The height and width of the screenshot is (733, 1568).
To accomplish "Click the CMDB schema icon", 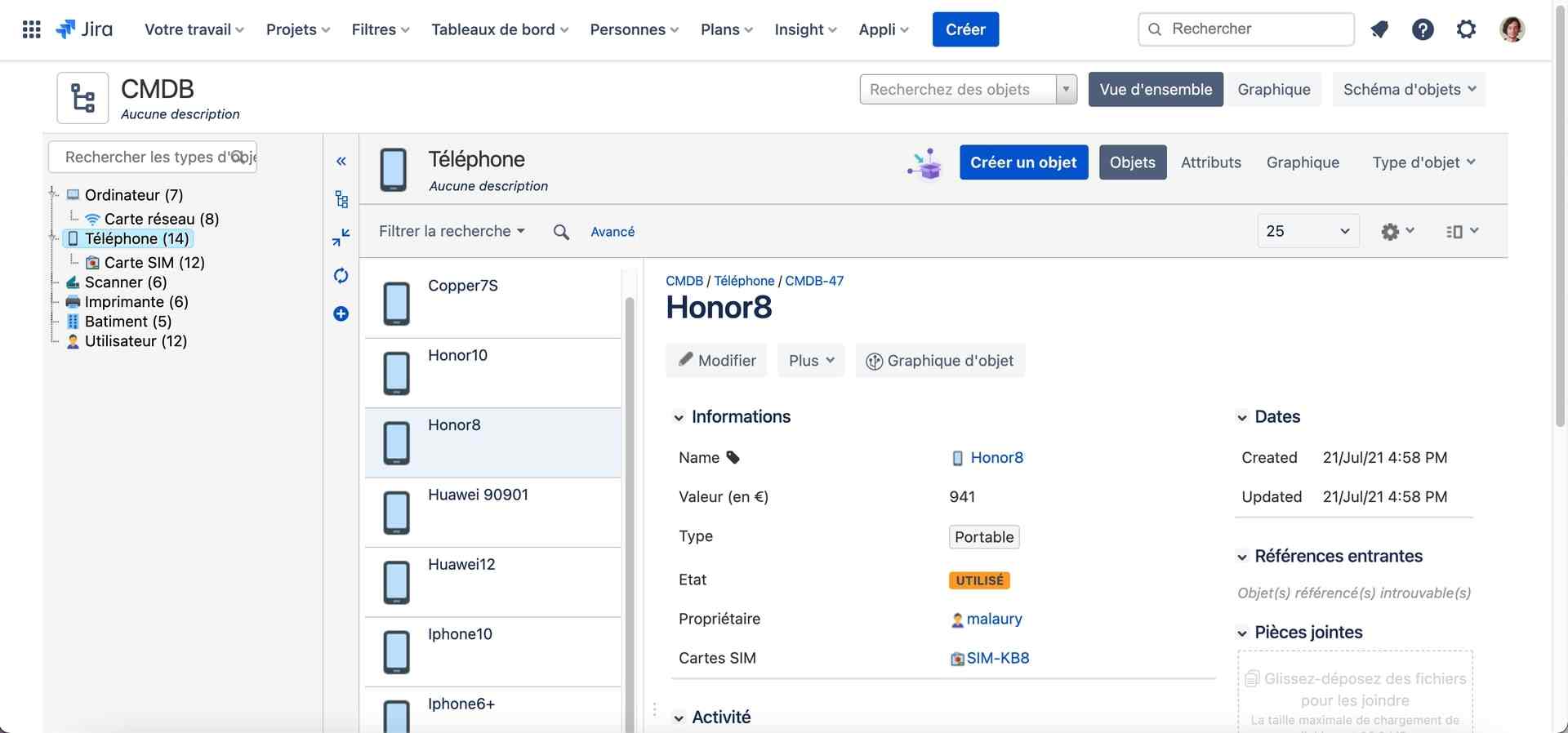I will 82,98.
